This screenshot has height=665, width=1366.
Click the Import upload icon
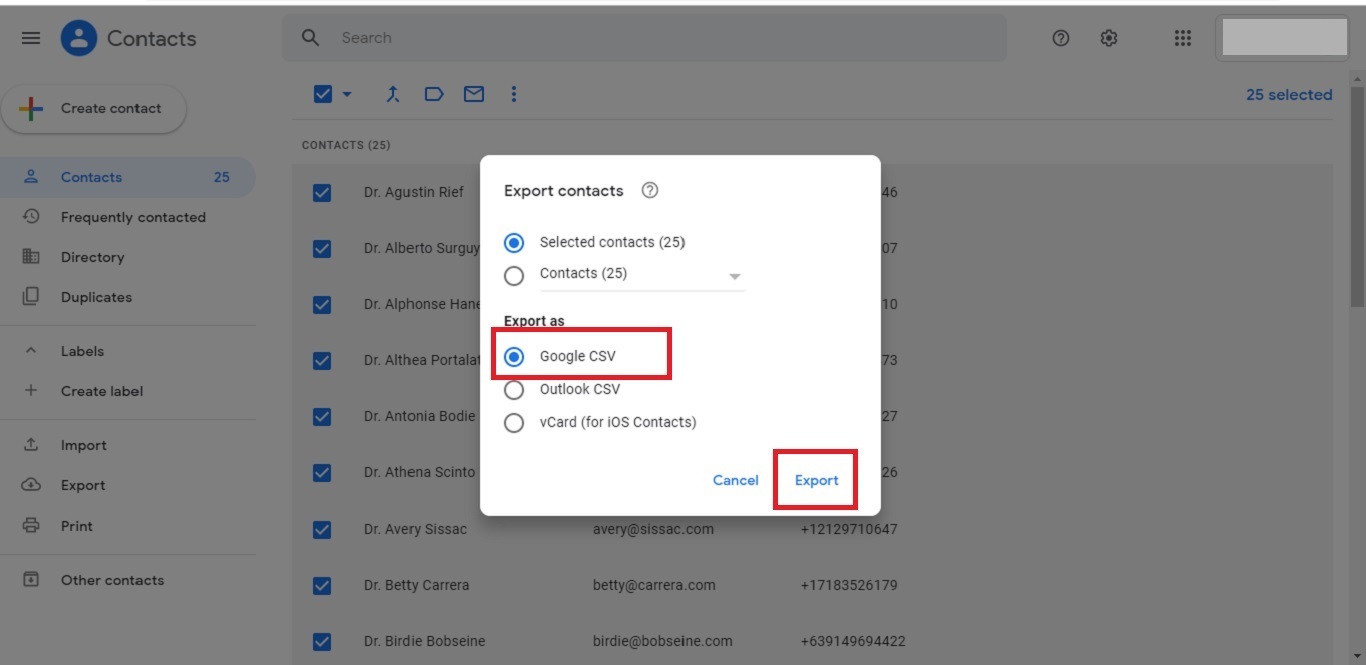(x=31, y=445)
